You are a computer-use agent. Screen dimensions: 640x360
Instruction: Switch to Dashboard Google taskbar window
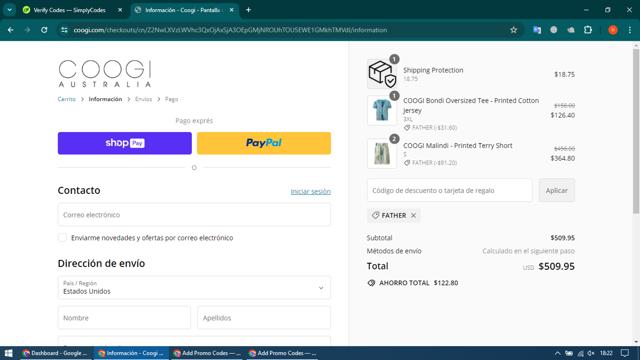pos(55,353)
